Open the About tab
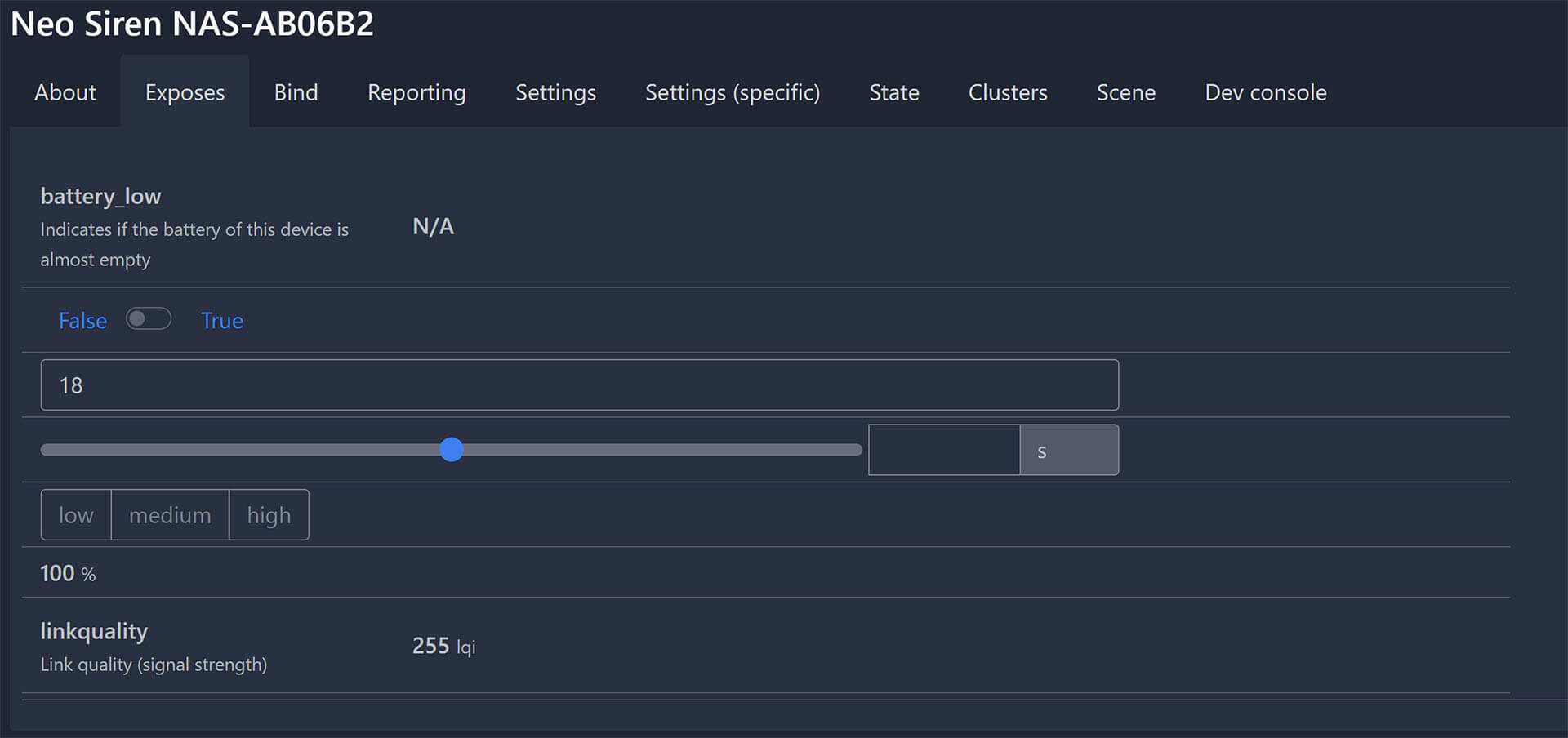Viewport: 1568px width, 738px height. (x=65, y=92)
